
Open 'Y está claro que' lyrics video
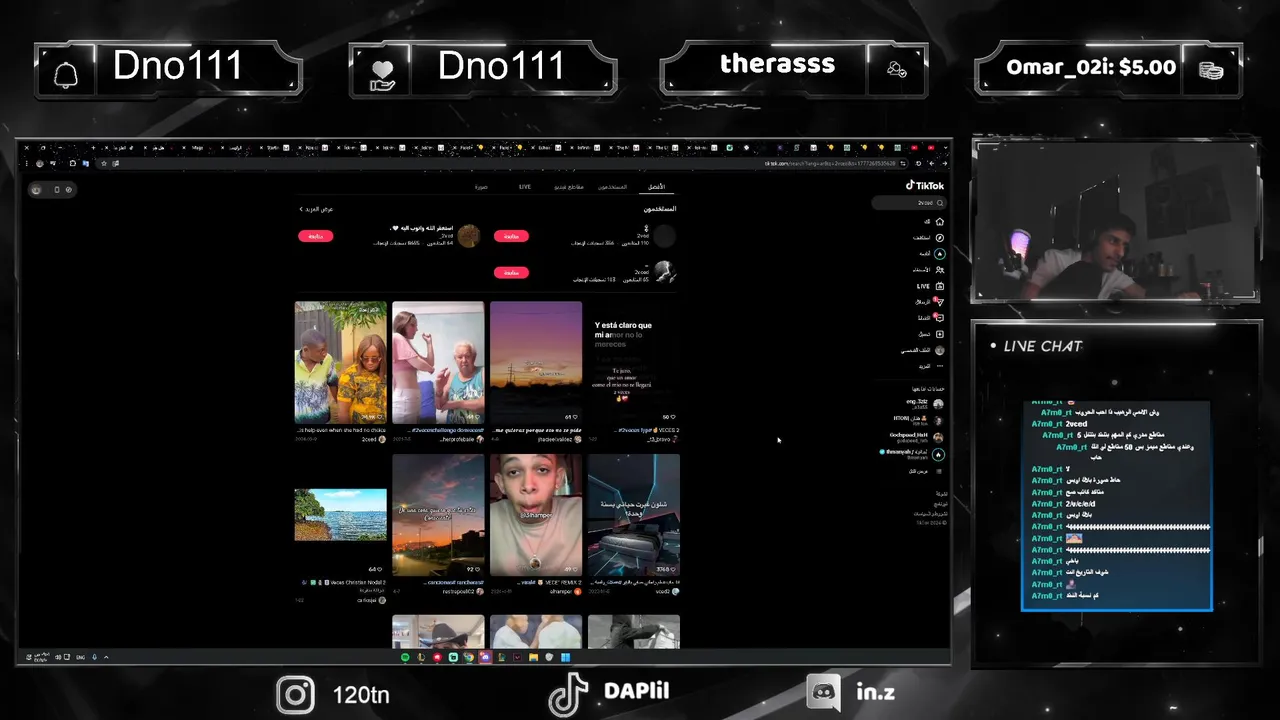[x=634, y=362]
